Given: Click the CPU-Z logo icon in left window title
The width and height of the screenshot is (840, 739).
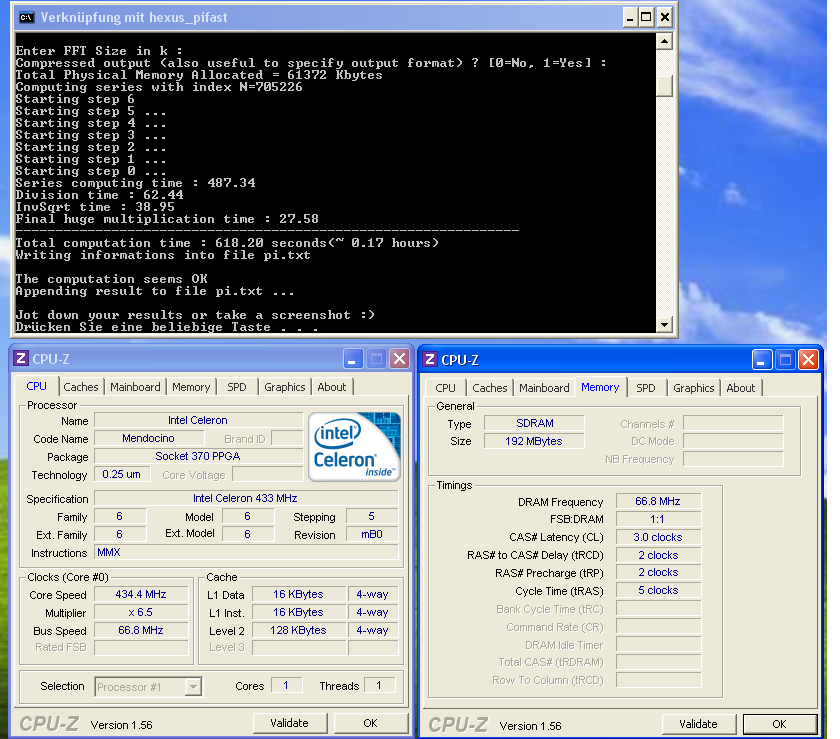Looking at the screenshot, I should tap(21, 358).
